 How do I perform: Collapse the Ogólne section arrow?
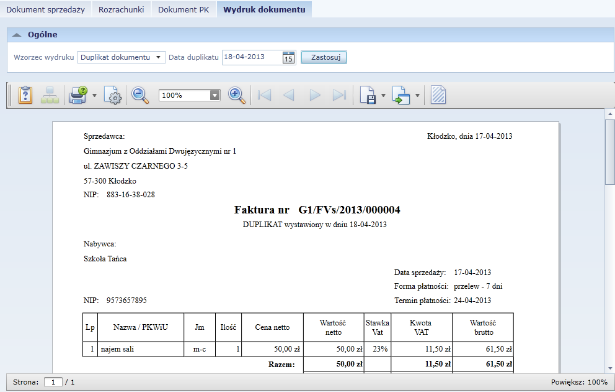16,35
